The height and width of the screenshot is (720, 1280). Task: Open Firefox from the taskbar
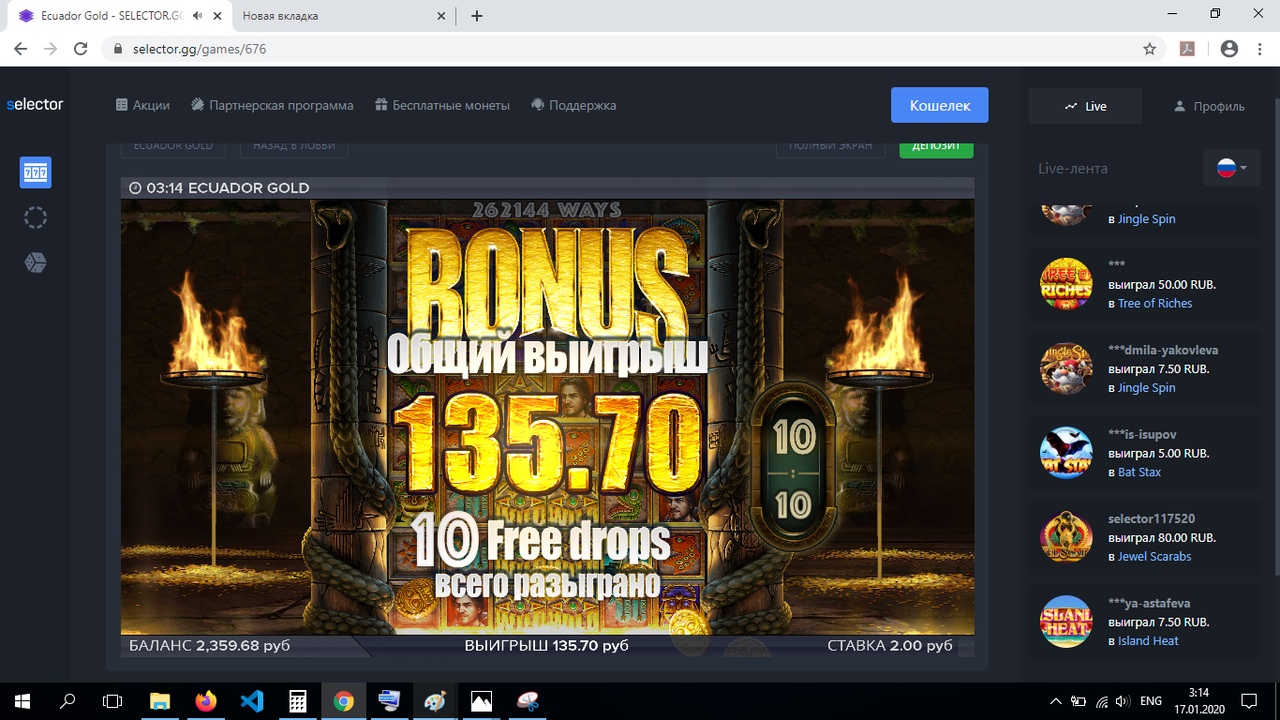tap(206, 701)
